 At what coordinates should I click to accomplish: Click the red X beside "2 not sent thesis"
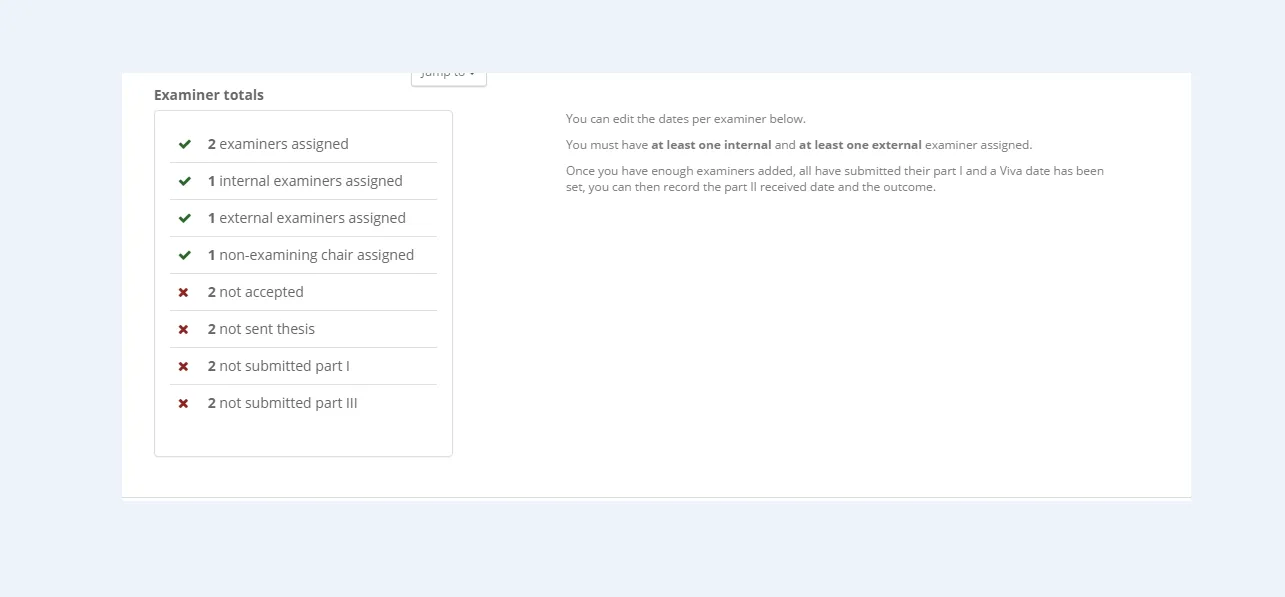[184, 329]
